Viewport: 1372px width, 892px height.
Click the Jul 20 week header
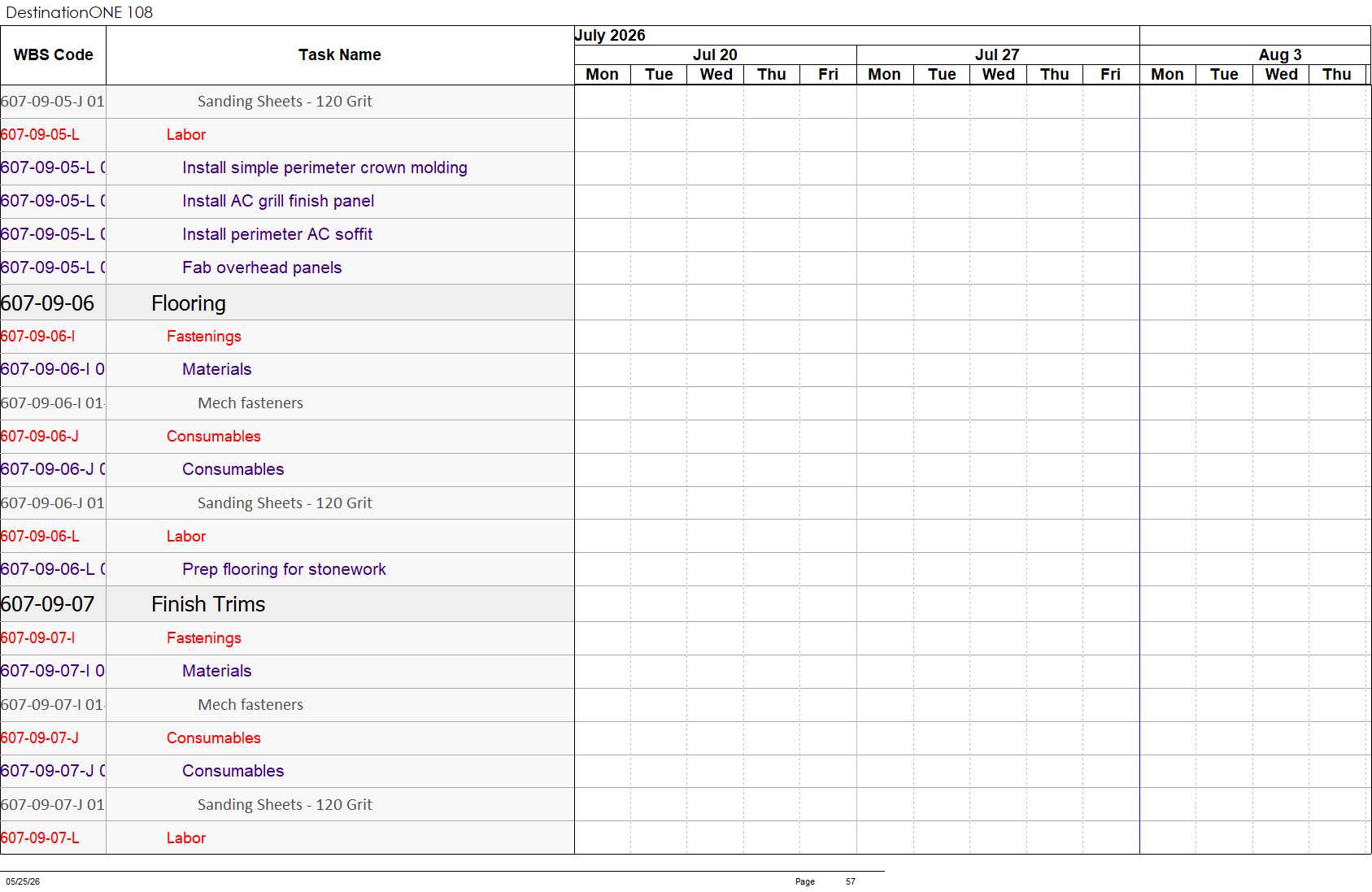tap(715, 54)
